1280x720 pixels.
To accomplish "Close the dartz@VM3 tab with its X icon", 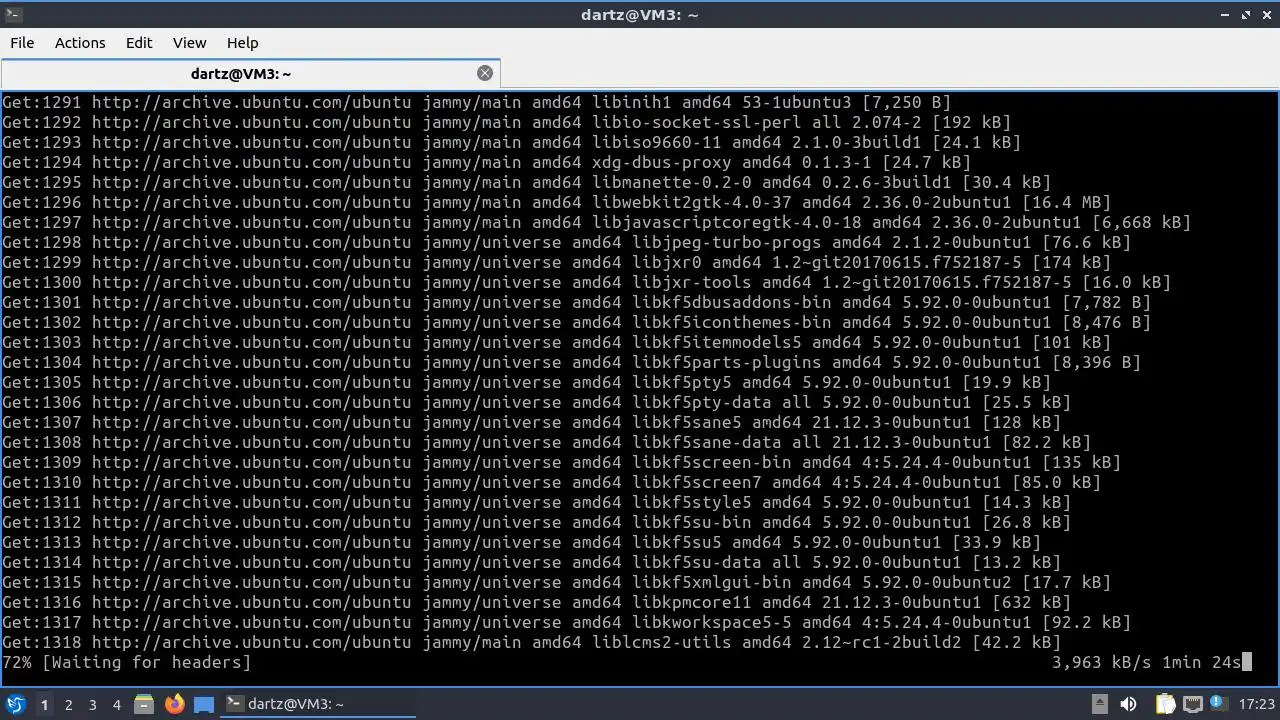I will pos(485,73).
